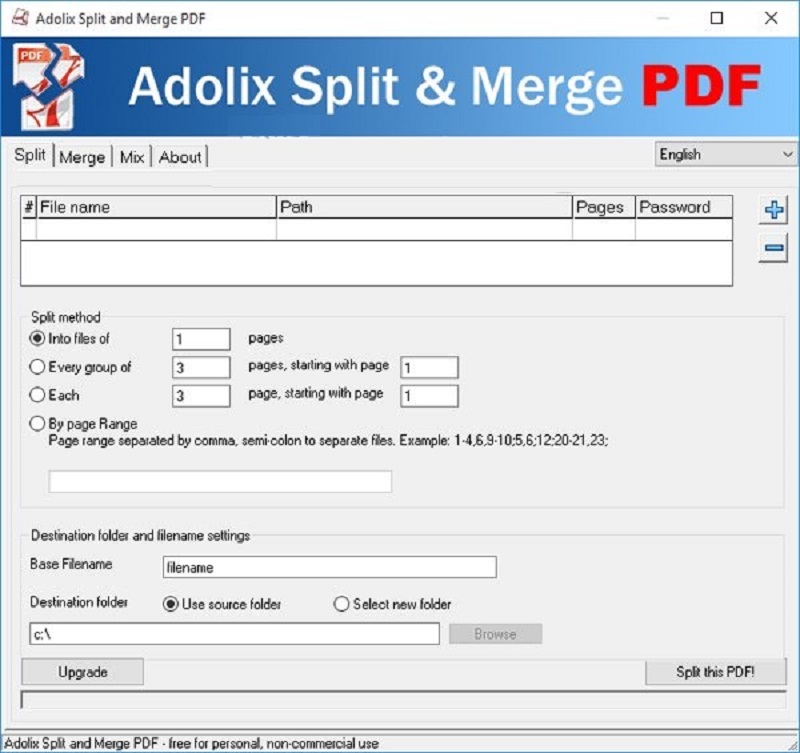
Task: Maximize the Adolix window
Action: pyautogui.click(x=717, y=18)
